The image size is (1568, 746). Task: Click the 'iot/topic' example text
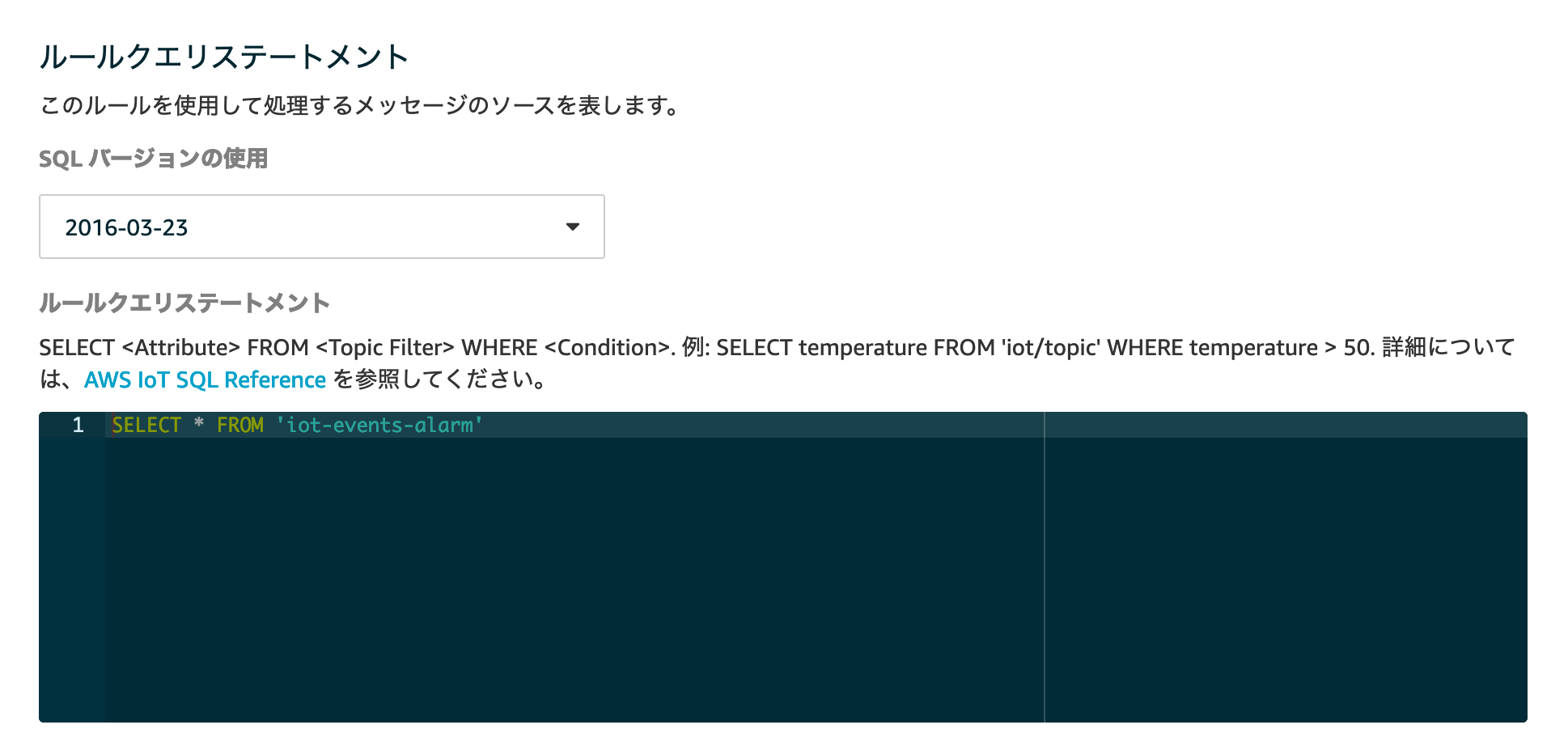click(x=1050, y=348)
